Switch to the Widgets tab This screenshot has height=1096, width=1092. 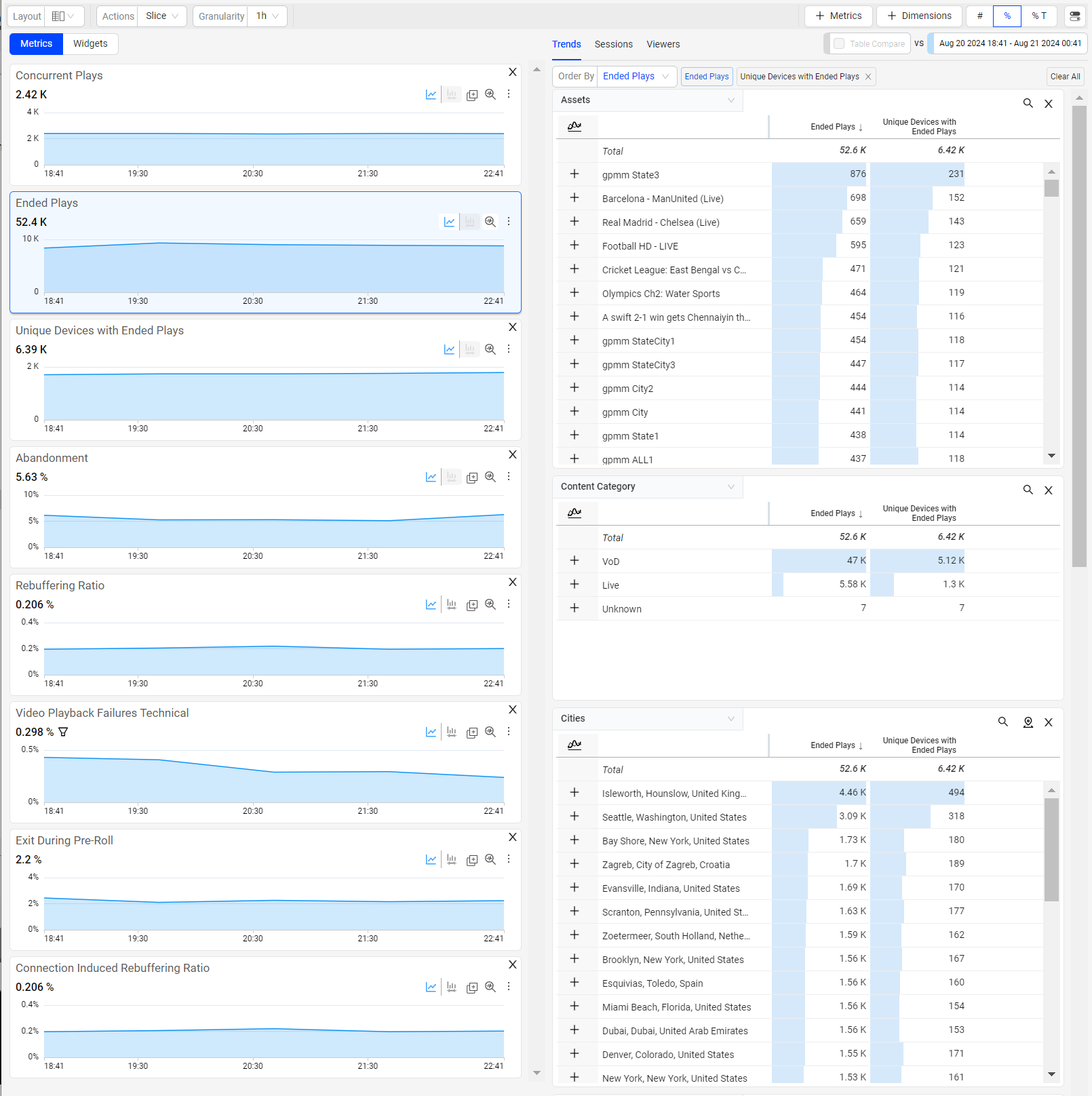pos(90,43)
